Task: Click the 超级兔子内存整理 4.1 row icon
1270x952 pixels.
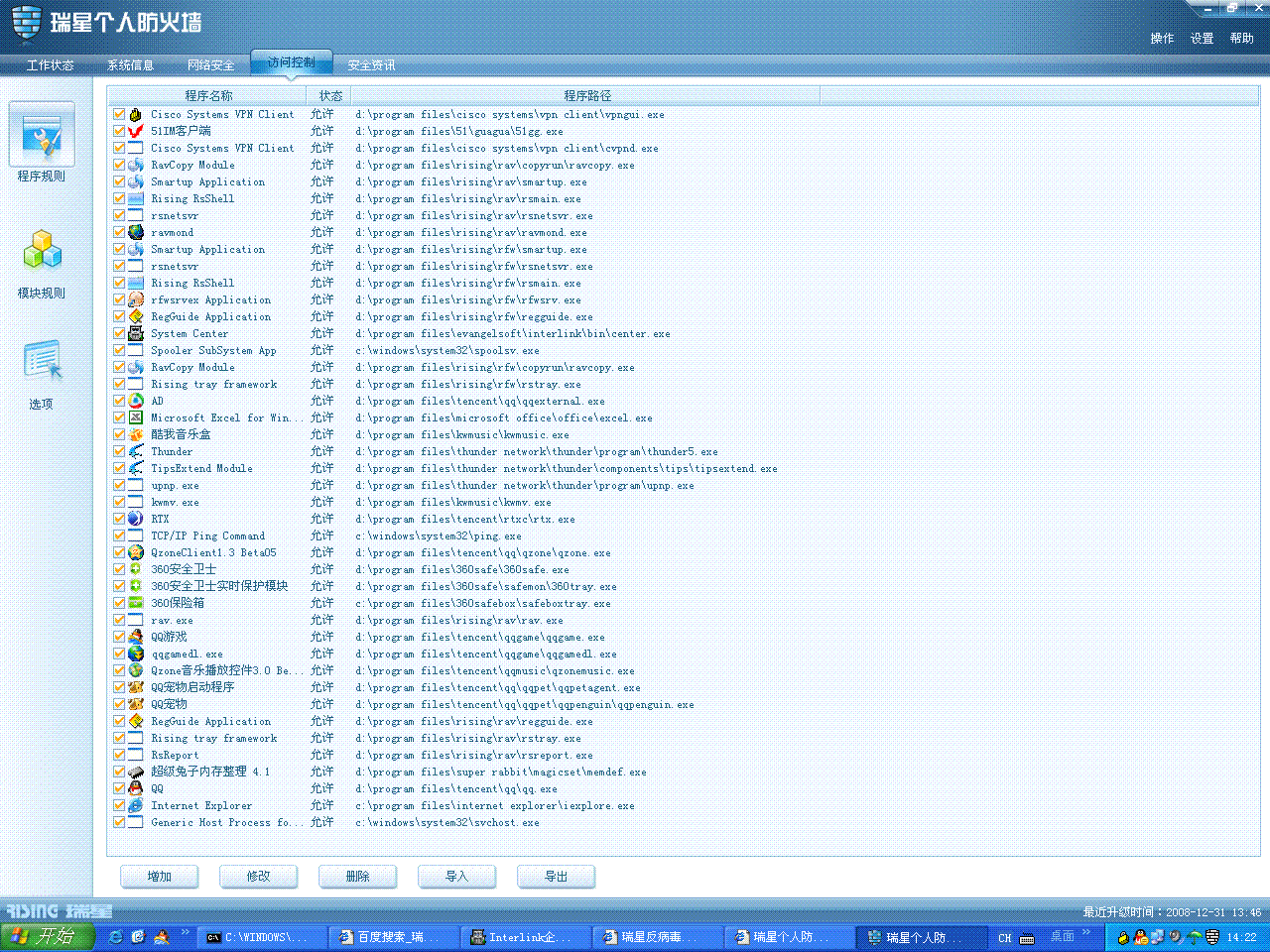Action: point(136,772)
